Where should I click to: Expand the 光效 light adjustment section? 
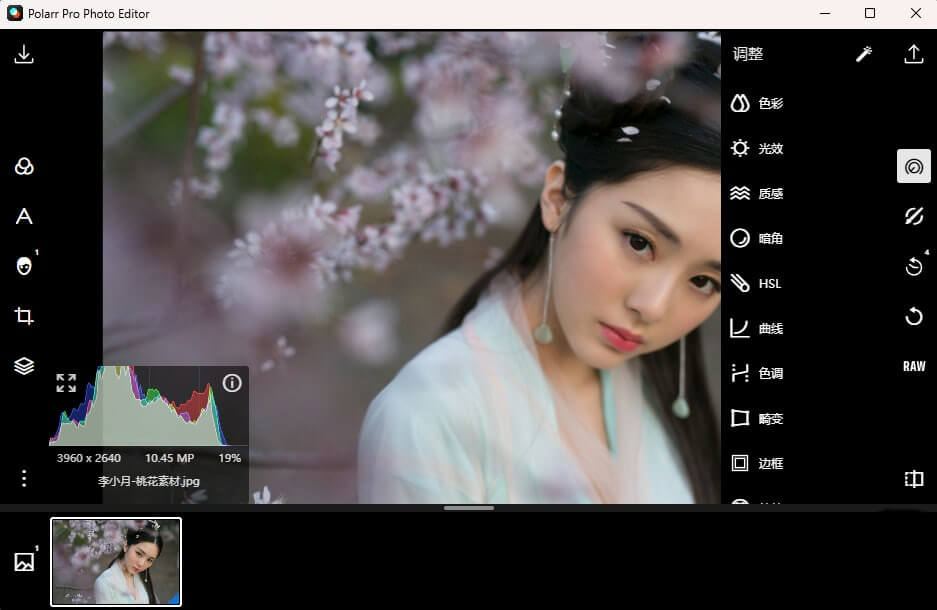[757, 148]
